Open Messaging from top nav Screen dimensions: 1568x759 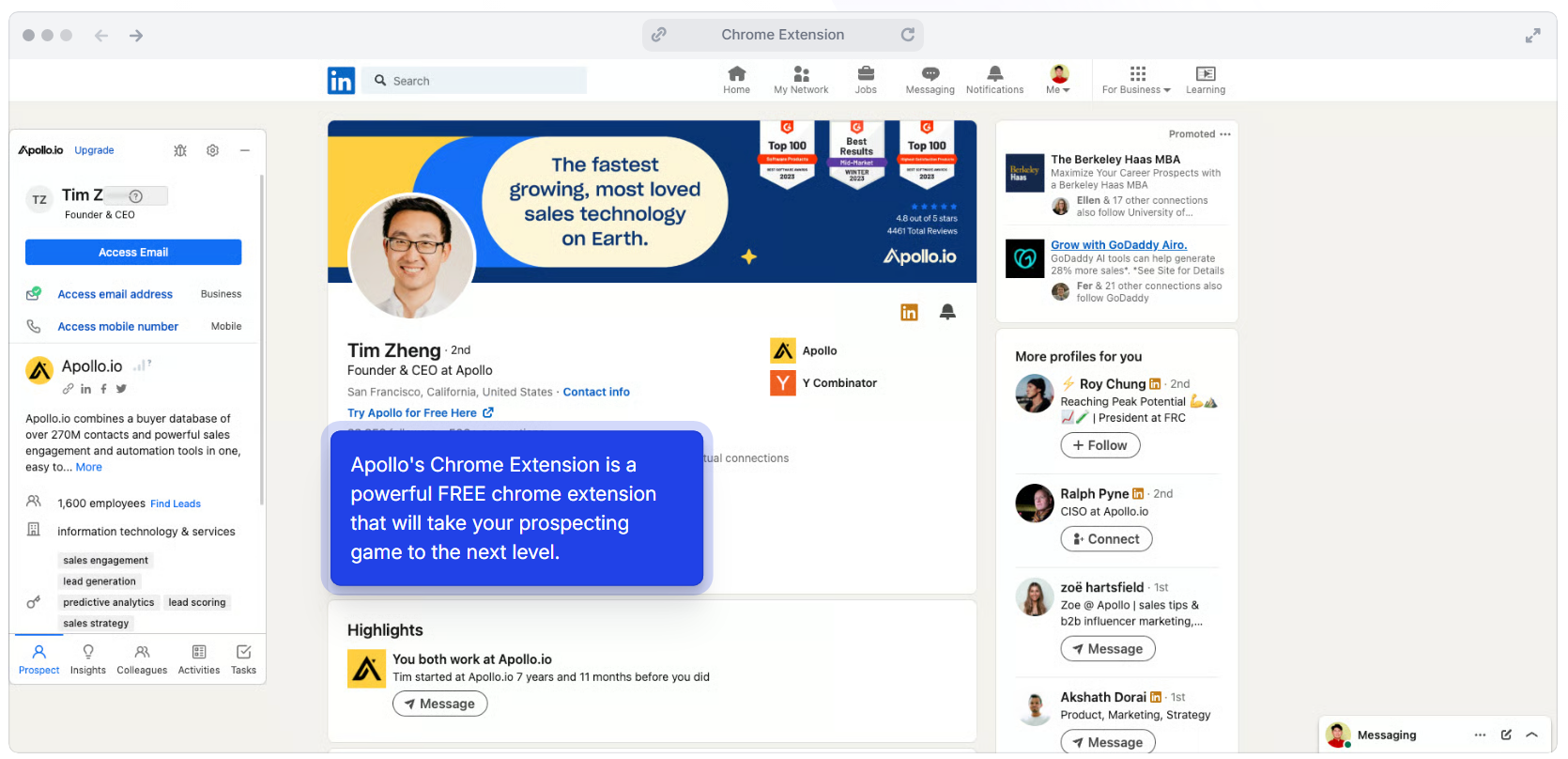click(x=930, y=80)
